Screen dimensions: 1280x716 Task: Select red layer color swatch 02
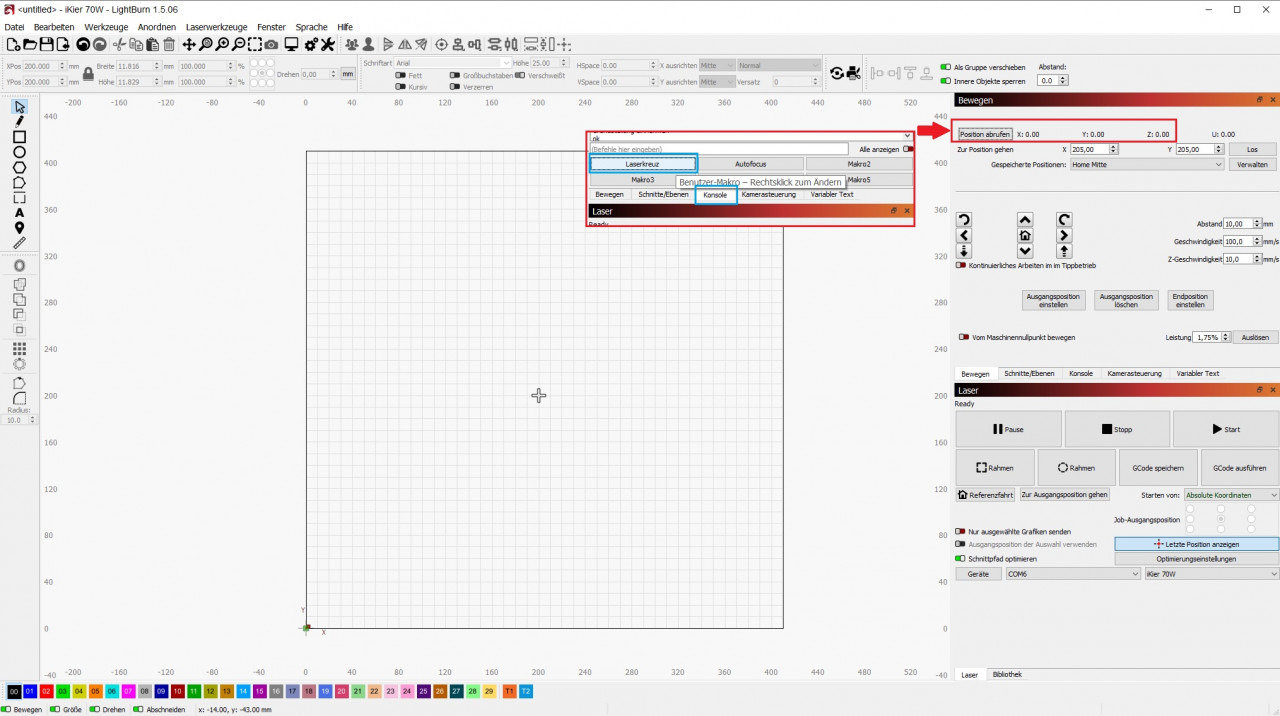pos(46,691)
